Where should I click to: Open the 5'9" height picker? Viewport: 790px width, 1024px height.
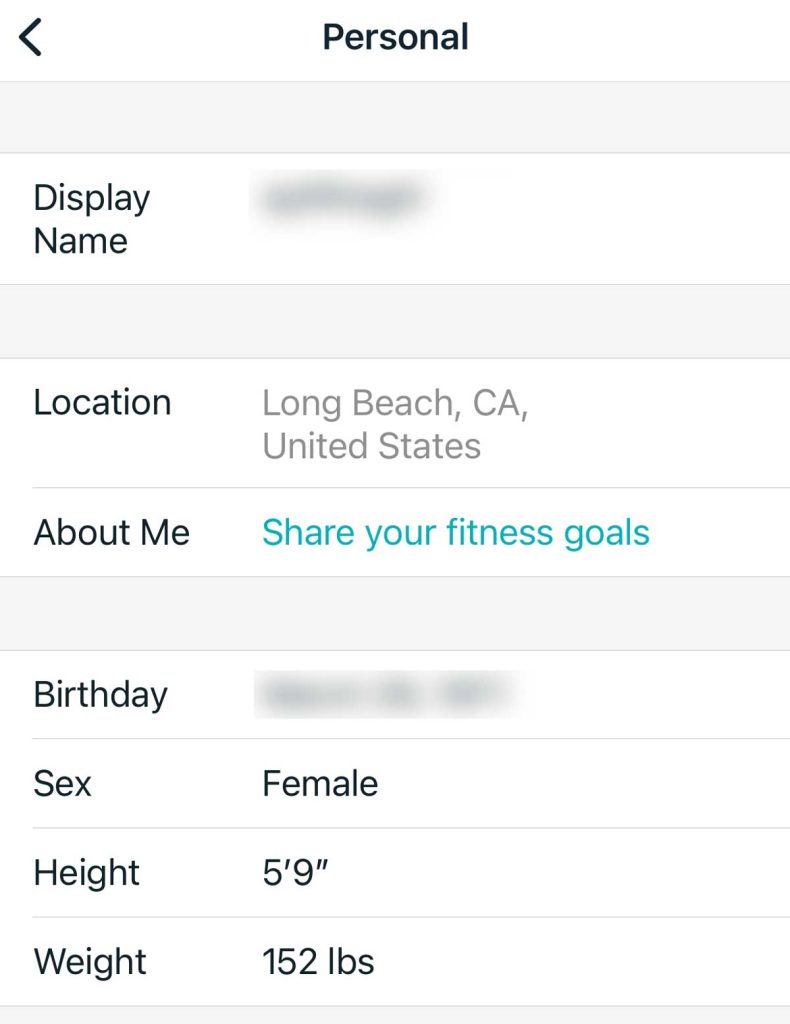[296, 872]
